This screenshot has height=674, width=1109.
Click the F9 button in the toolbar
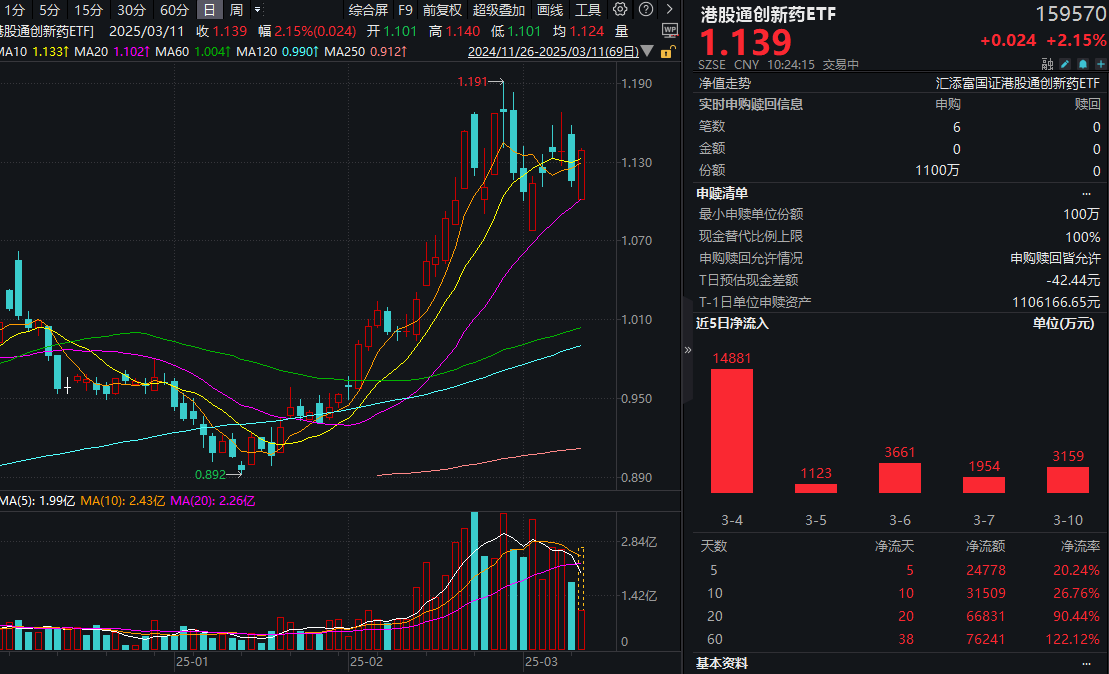click(x=405, y=10)
